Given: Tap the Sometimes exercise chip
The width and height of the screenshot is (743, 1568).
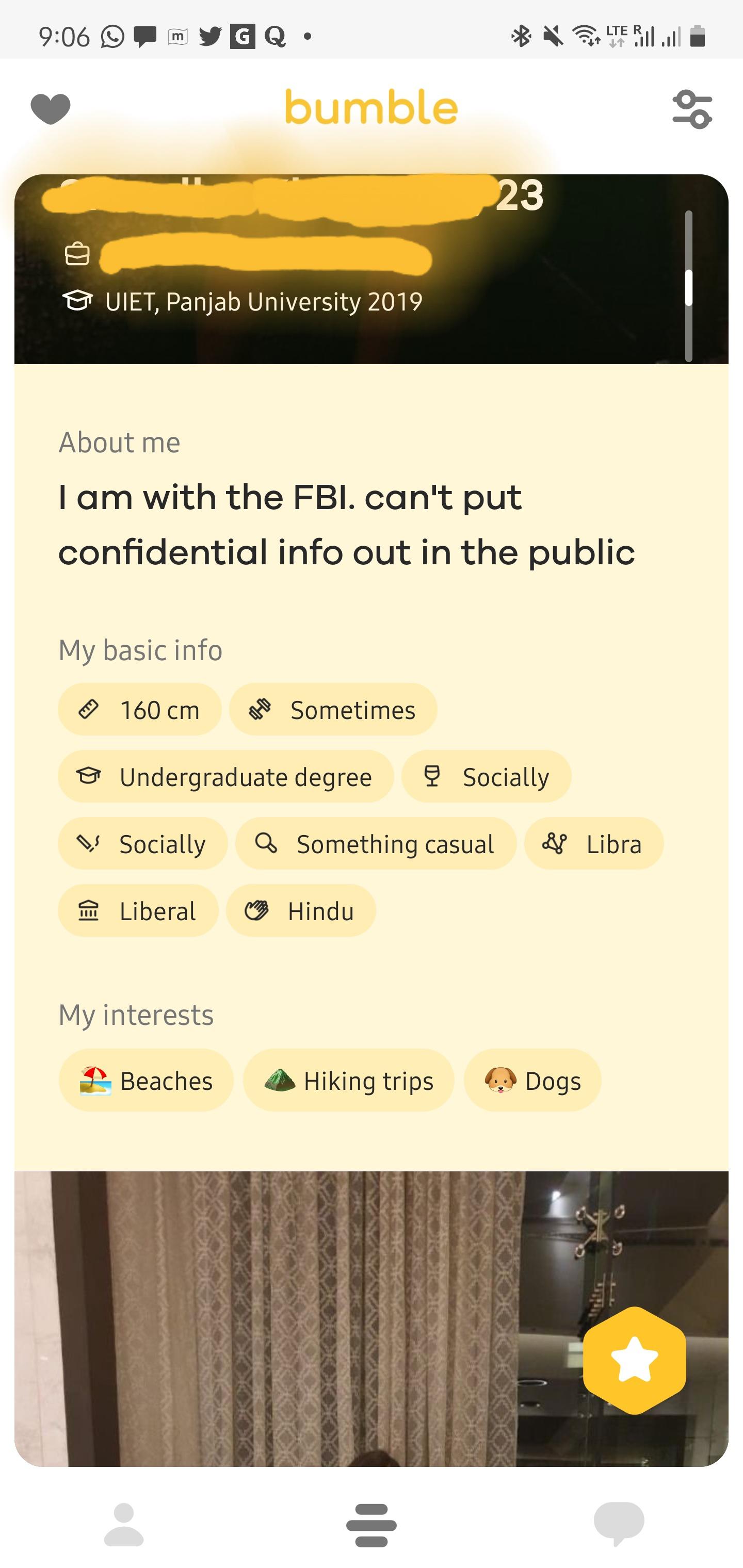Looking at the screenshot, I should (333, 710).
